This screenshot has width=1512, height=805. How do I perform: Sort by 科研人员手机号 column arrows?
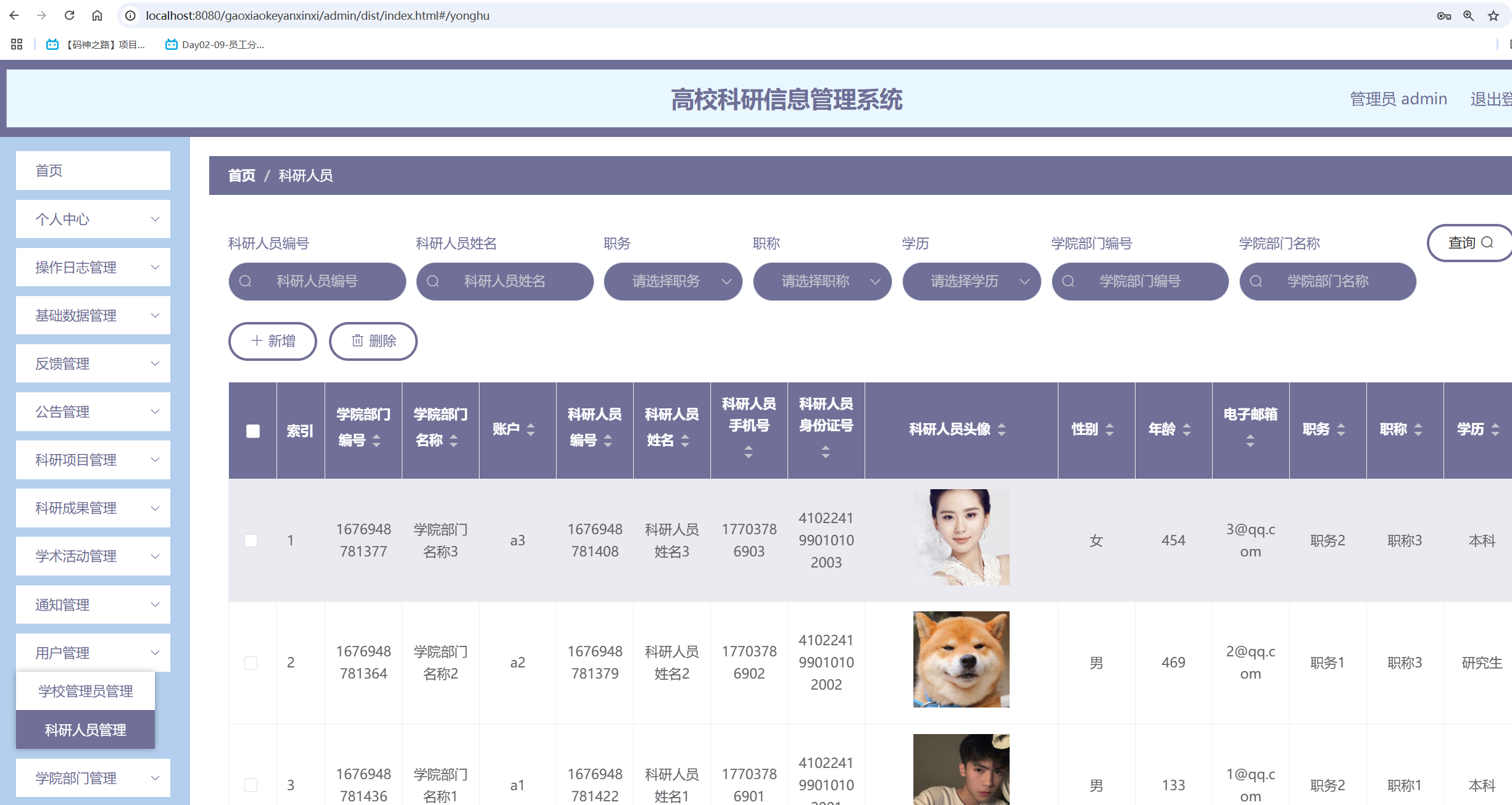click(749, 452)
